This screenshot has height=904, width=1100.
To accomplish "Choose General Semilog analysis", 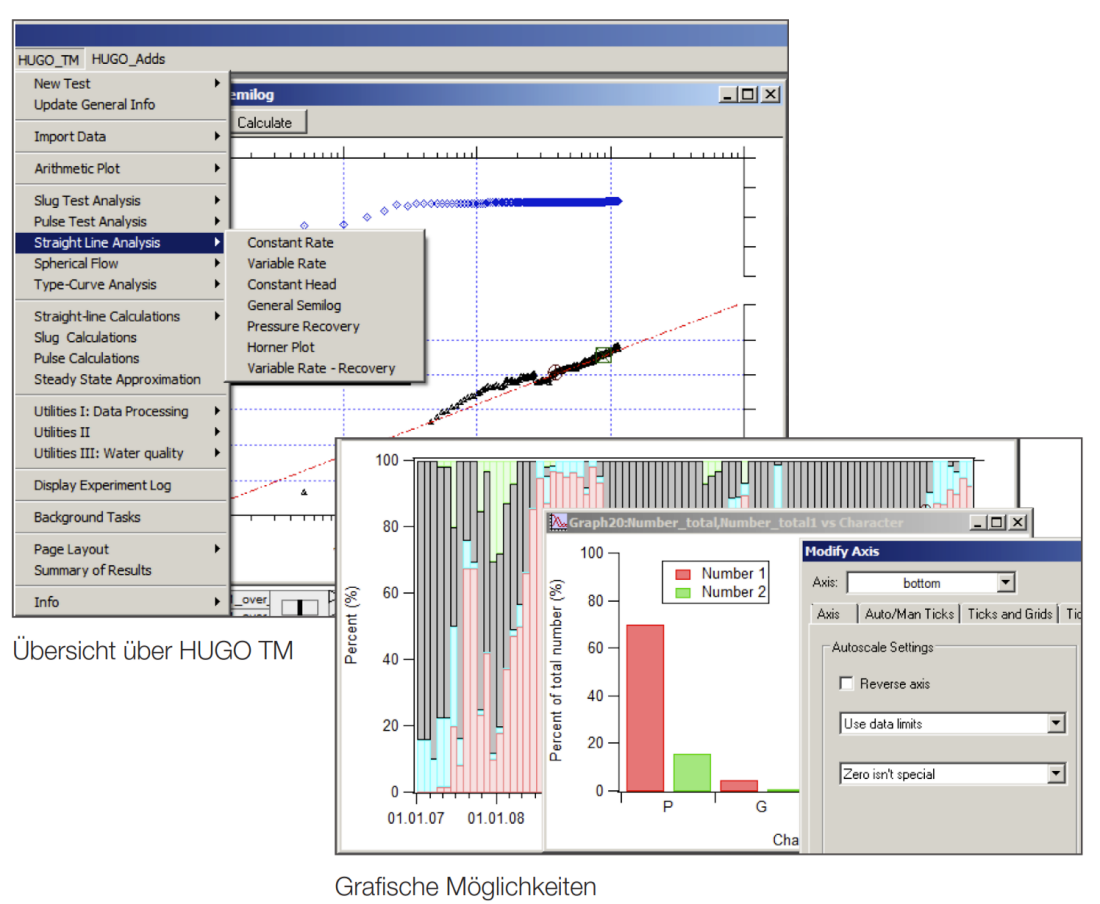I will tap(325, 306).
